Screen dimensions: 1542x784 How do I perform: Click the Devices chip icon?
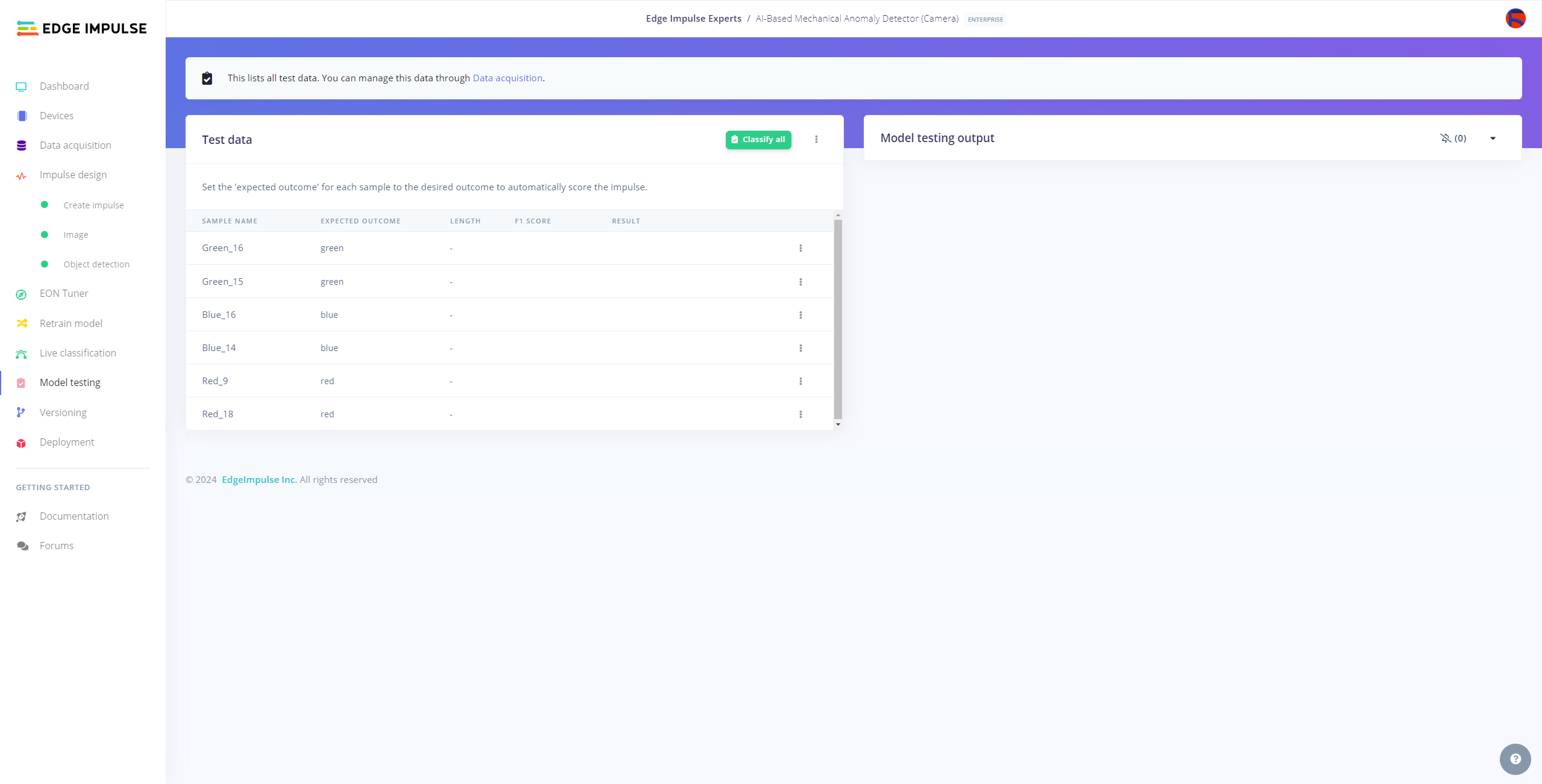(22, 116)
